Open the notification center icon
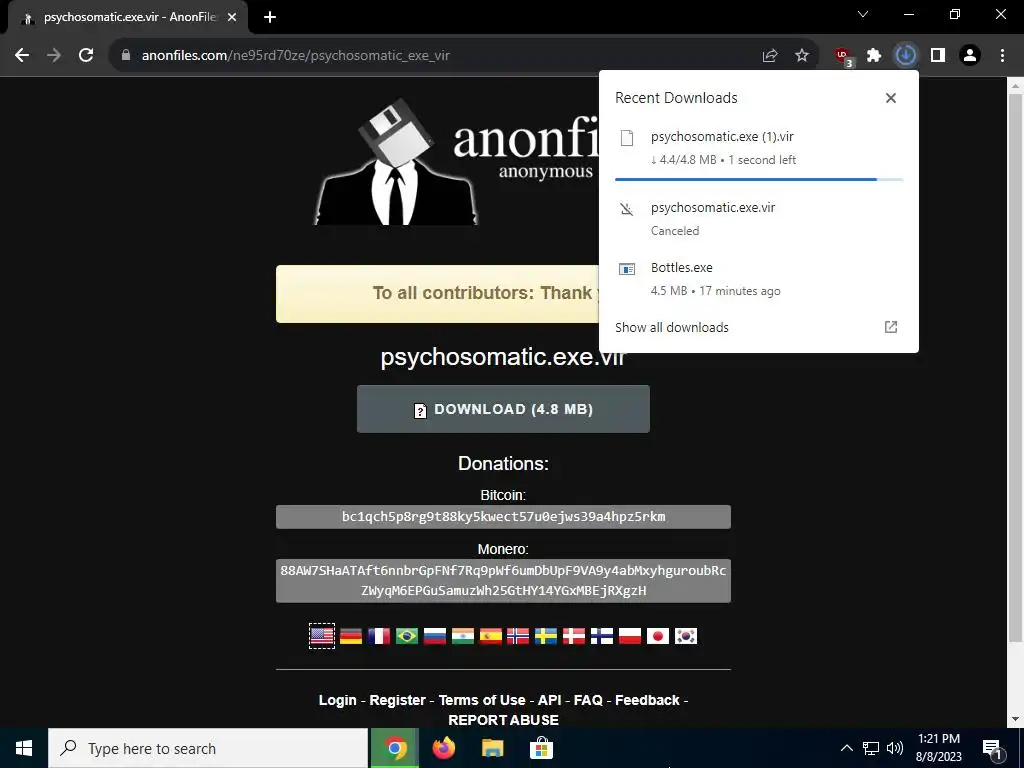This screenshot has height=768, width=1024. coord(992,749)
